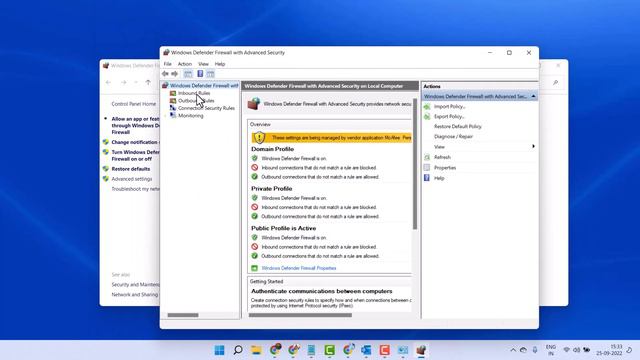Click Domain Profile heading text
This screenshot has height=360, width=640.
272,149
